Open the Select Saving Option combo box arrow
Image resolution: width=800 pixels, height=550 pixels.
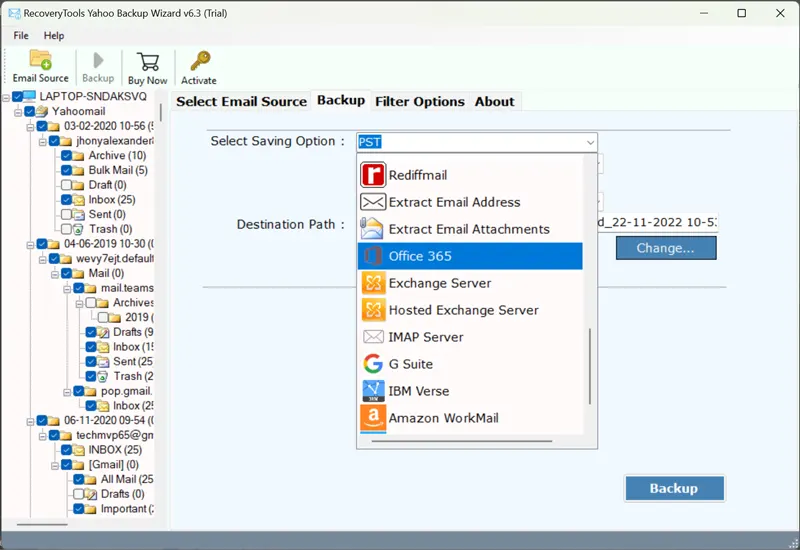coord(588,142)
